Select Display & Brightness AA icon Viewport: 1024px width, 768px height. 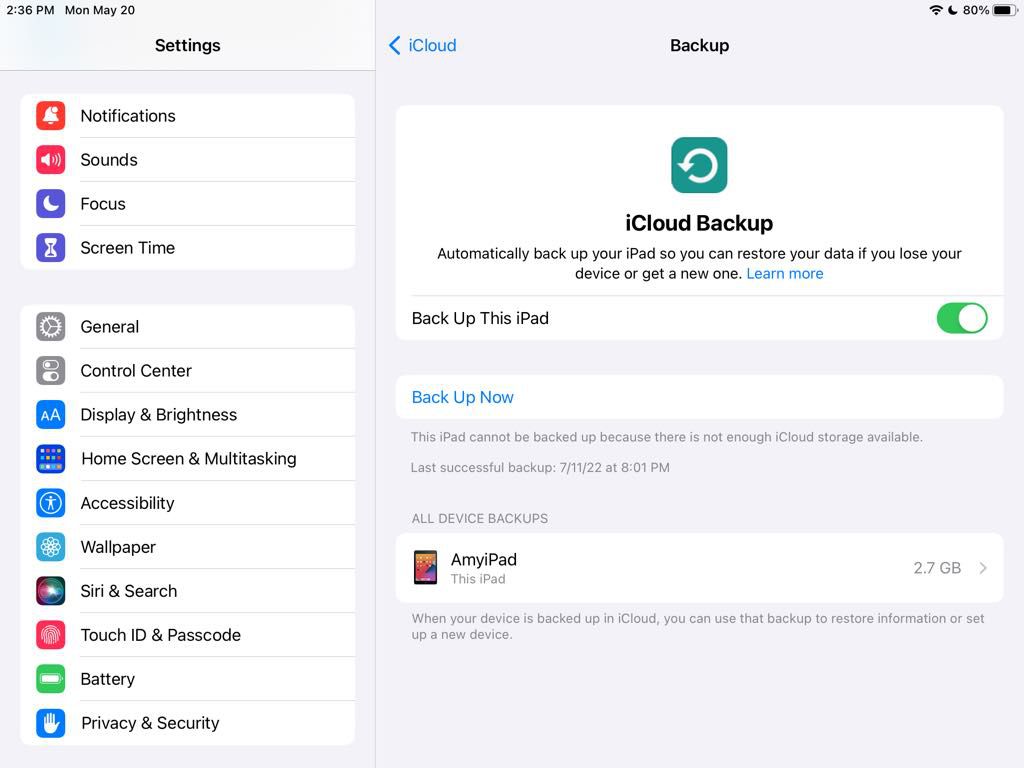point(50,415)
